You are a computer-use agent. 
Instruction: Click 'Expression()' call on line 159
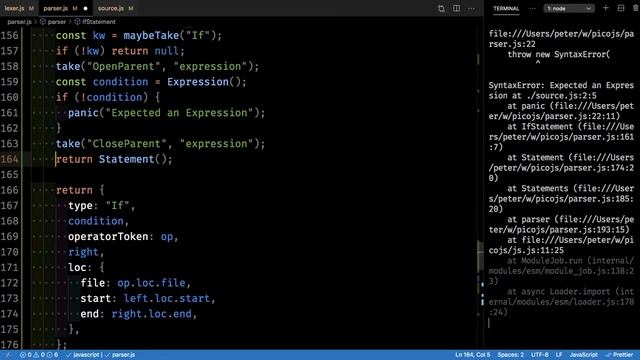204,82
